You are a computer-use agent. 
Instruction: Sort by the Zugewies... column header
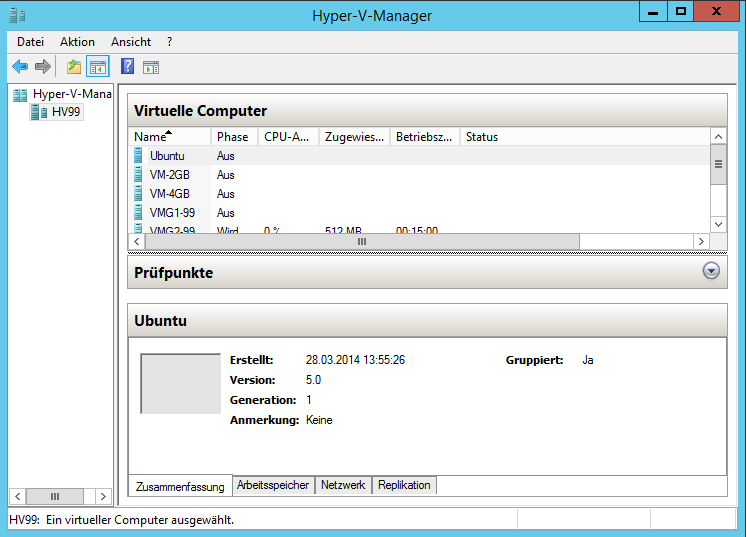(x=354, y=137)
